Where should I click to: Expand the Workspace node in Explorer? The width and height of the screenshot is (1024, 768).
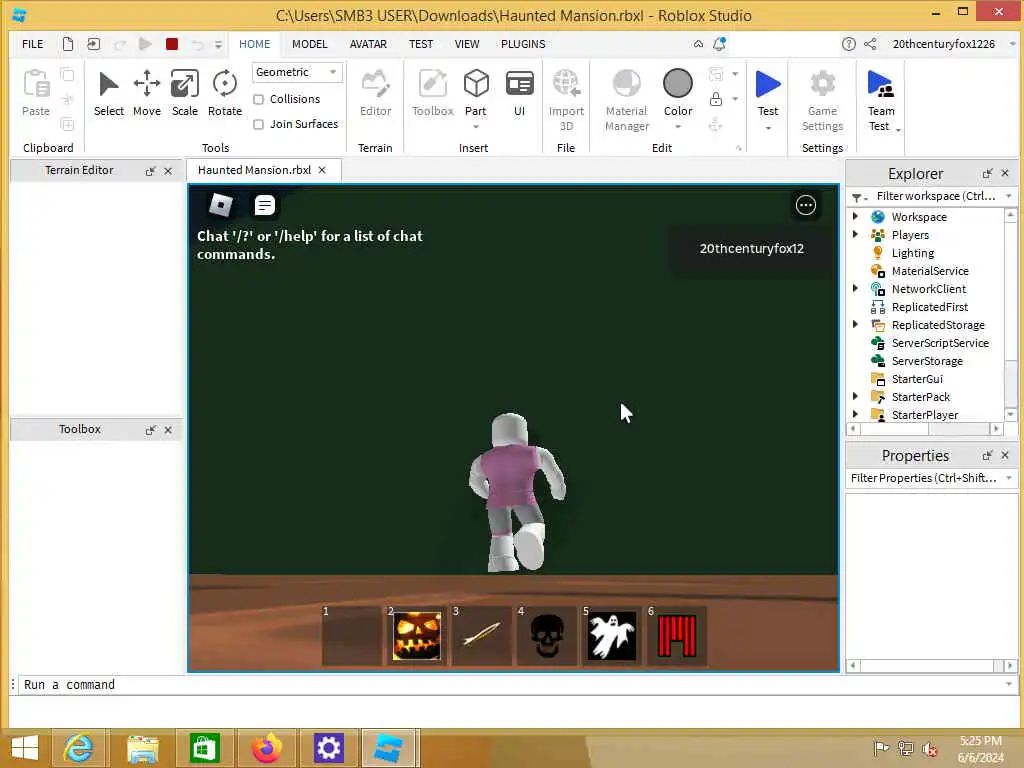(856, 216)
